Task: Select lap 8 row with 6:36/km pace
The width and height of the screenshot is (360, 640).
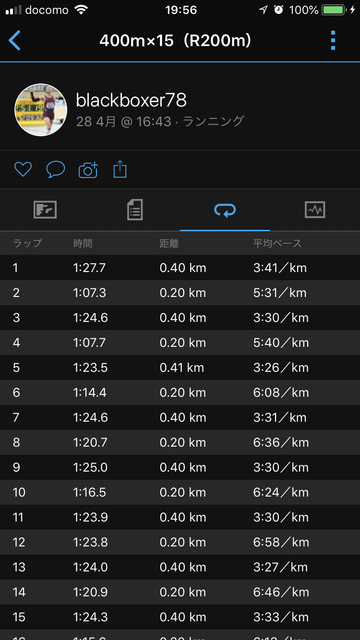Action: click(180, 442)
